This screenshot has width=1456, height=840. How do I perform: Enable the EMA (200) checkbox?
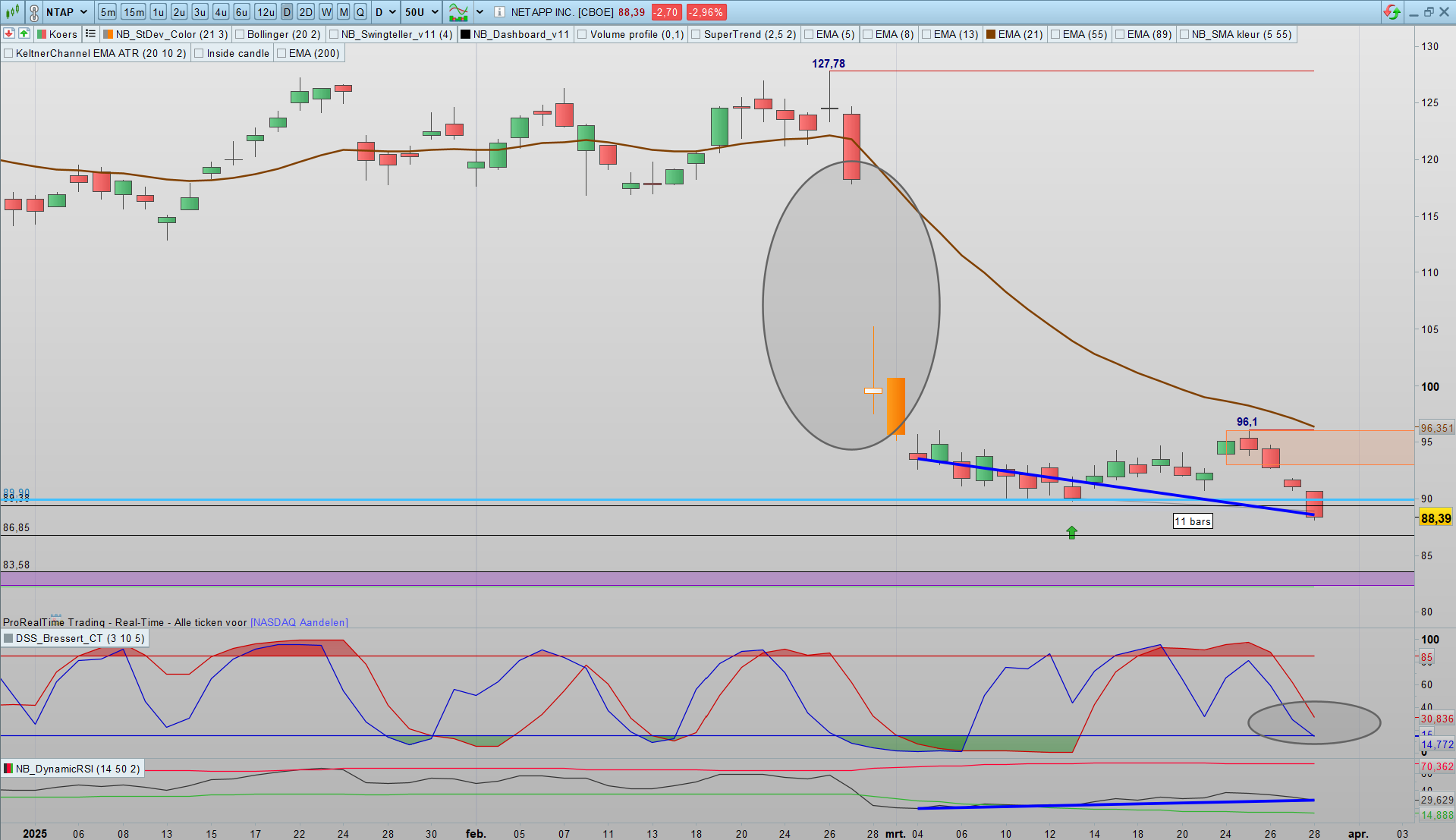(x=281, y=53)
